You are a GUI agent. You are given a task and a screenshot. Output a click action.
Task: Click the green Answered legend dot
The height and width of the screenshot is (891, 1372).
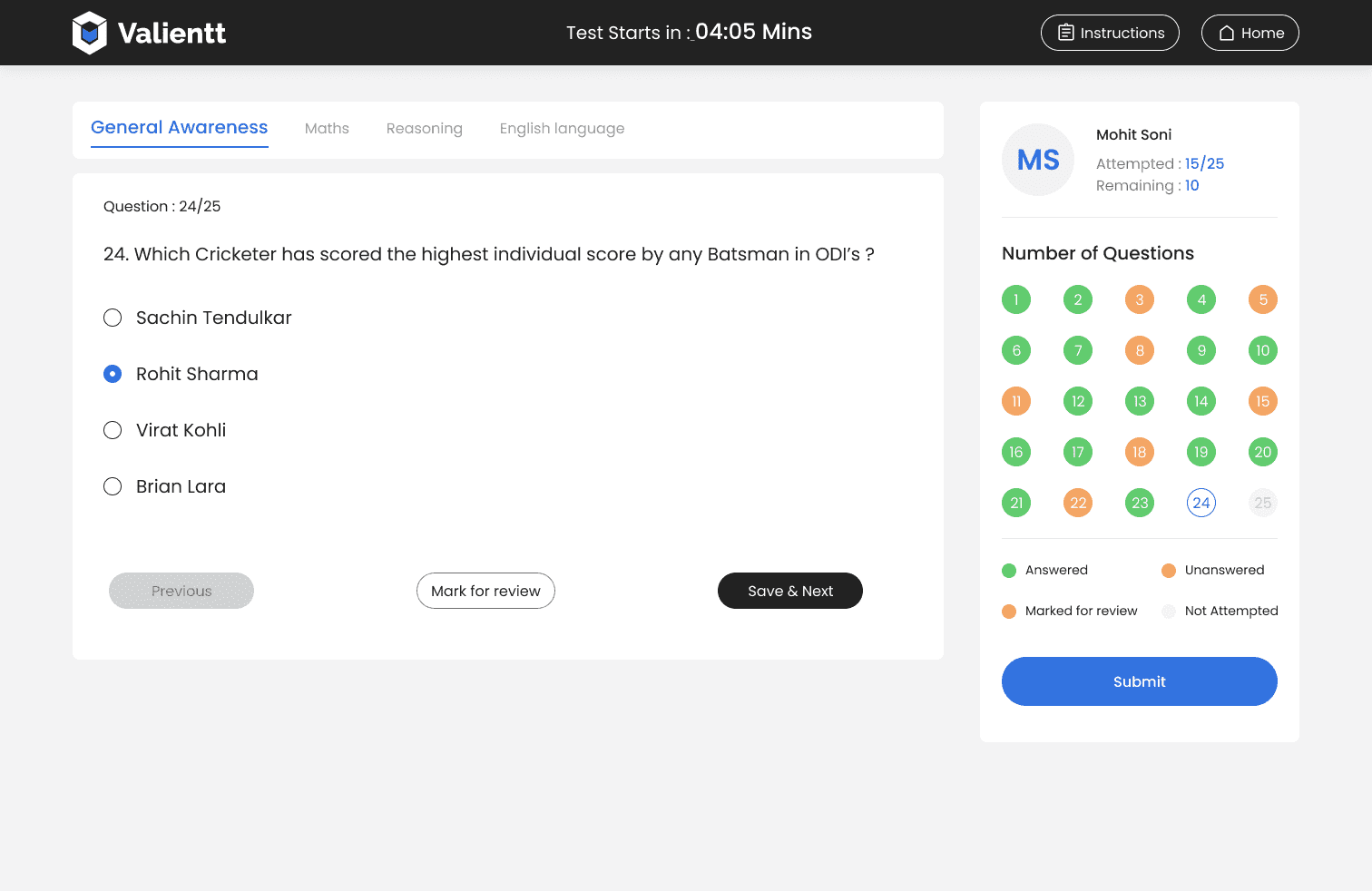(x=1009, y=571)
